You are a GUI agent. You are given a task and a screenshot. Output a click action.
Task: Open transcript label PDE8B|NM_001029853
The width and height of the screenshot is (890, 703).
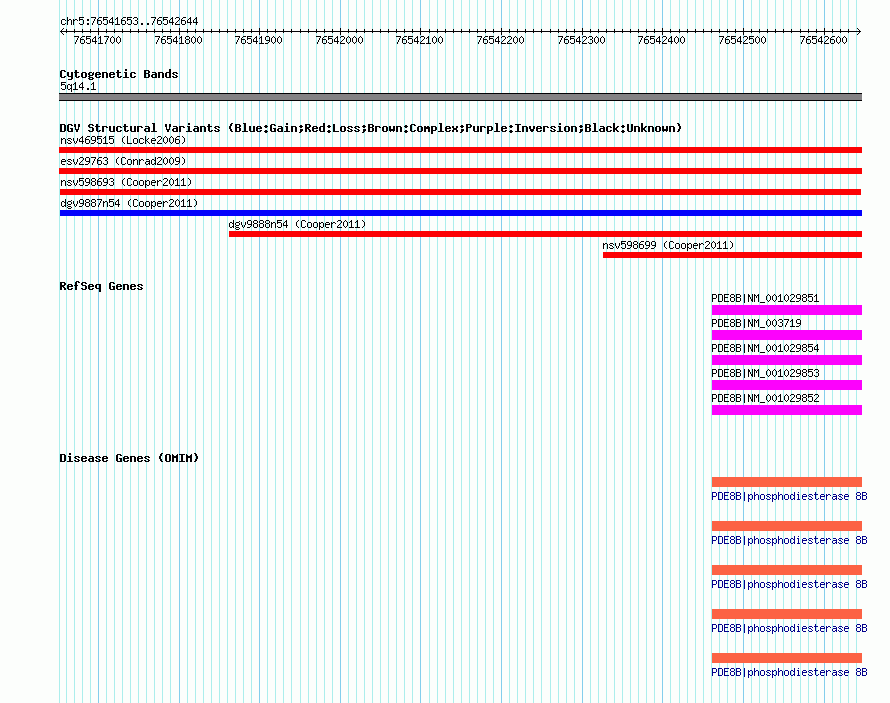pyautogui.click(x=765, y=373)
